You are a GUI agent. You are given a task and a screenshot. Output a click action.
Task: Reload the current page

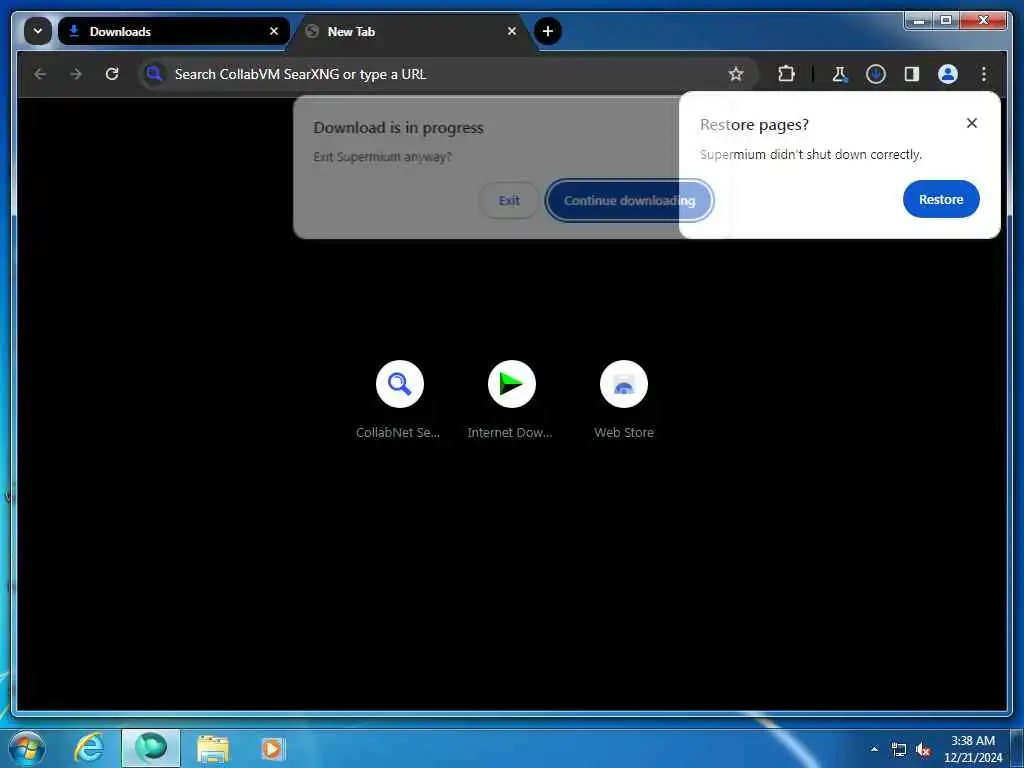pyautogui.click(x=112, y=74)
